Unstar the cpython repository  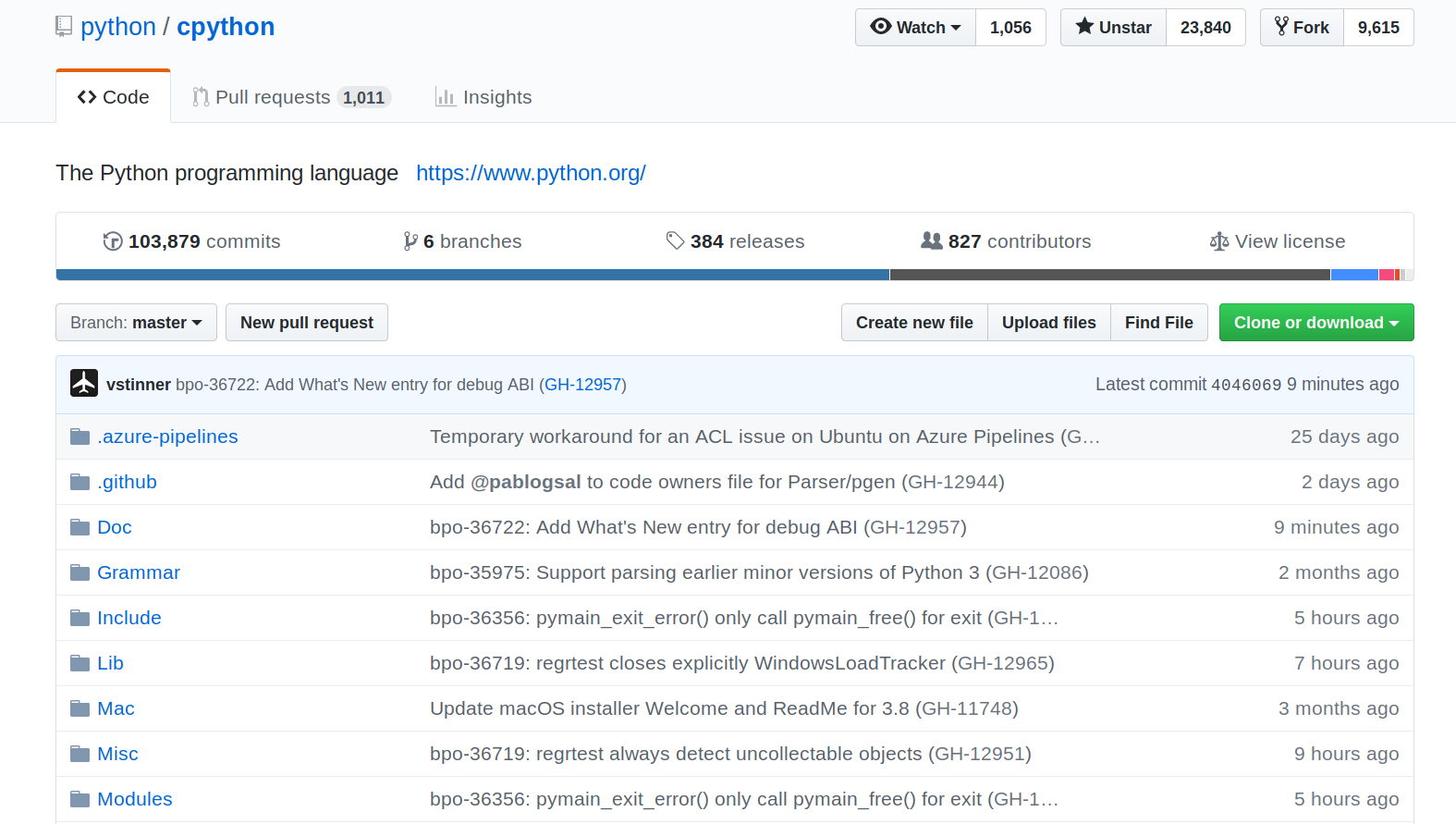(x=1113, y=28)
